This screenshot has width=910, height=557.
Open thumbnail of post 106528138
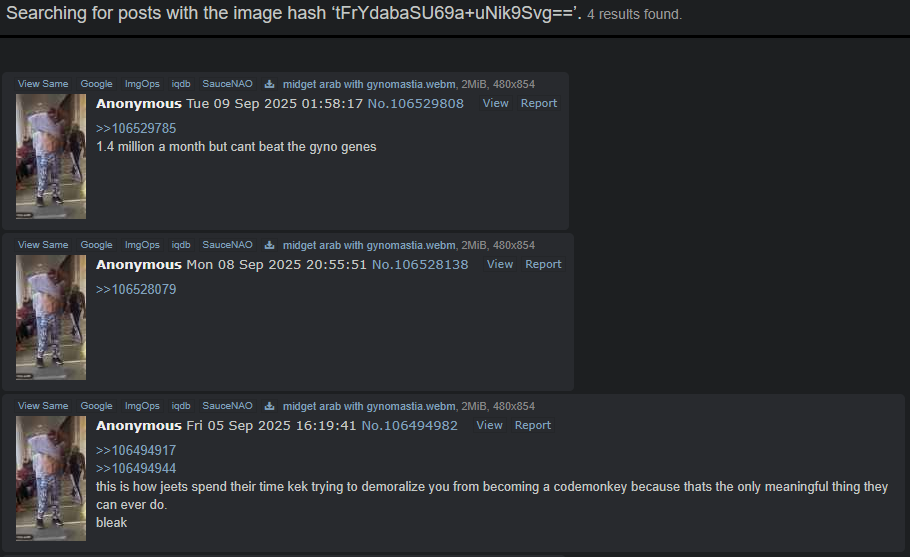(51, 317)
